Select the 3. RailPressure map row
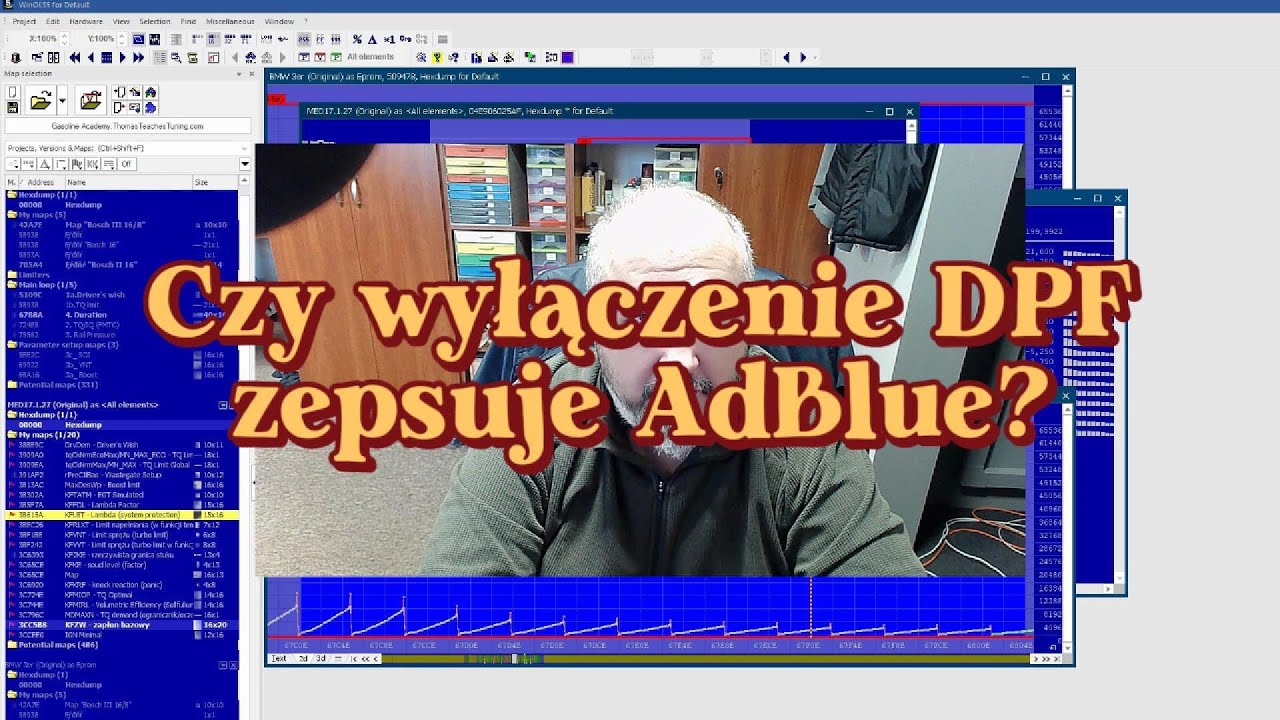The width and height of the screenshot is (1280, 720). (122, 335)
